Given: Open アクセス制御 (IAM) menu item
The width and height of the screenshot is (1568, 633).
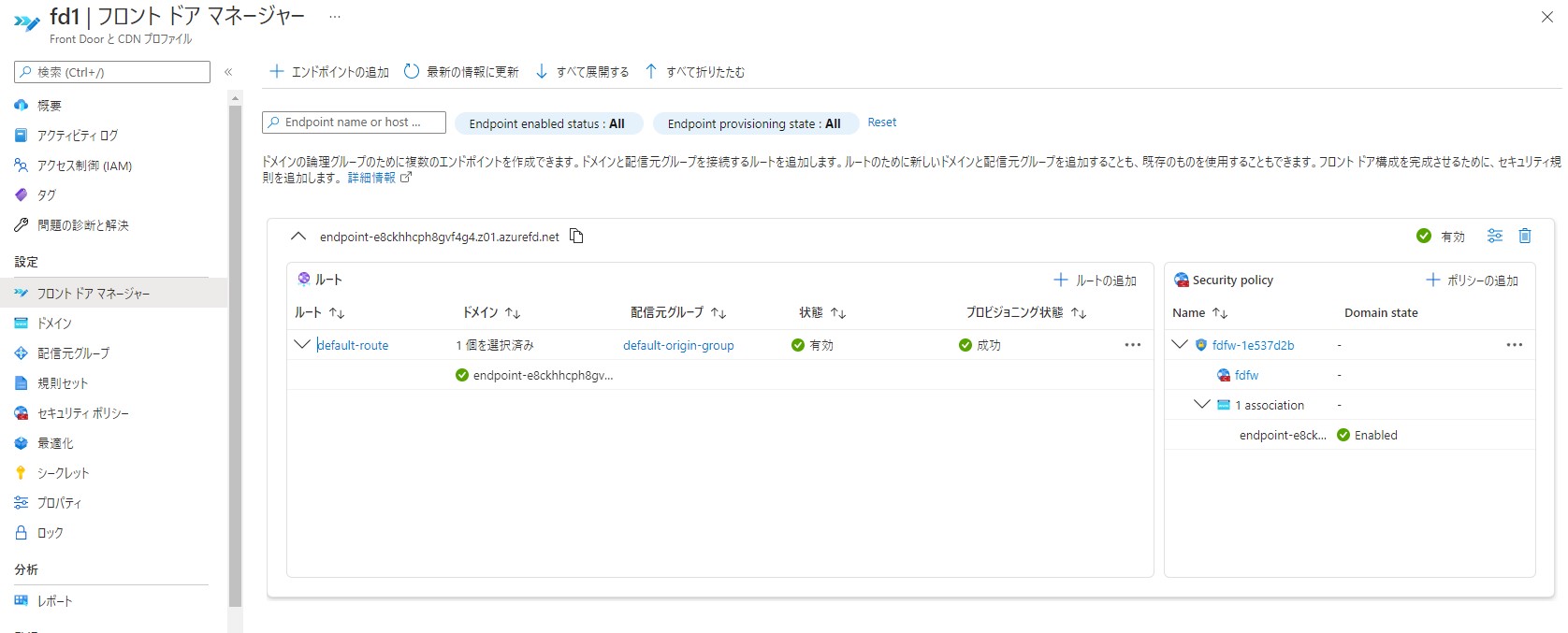Looking at the screenshot, I should 84,165.
